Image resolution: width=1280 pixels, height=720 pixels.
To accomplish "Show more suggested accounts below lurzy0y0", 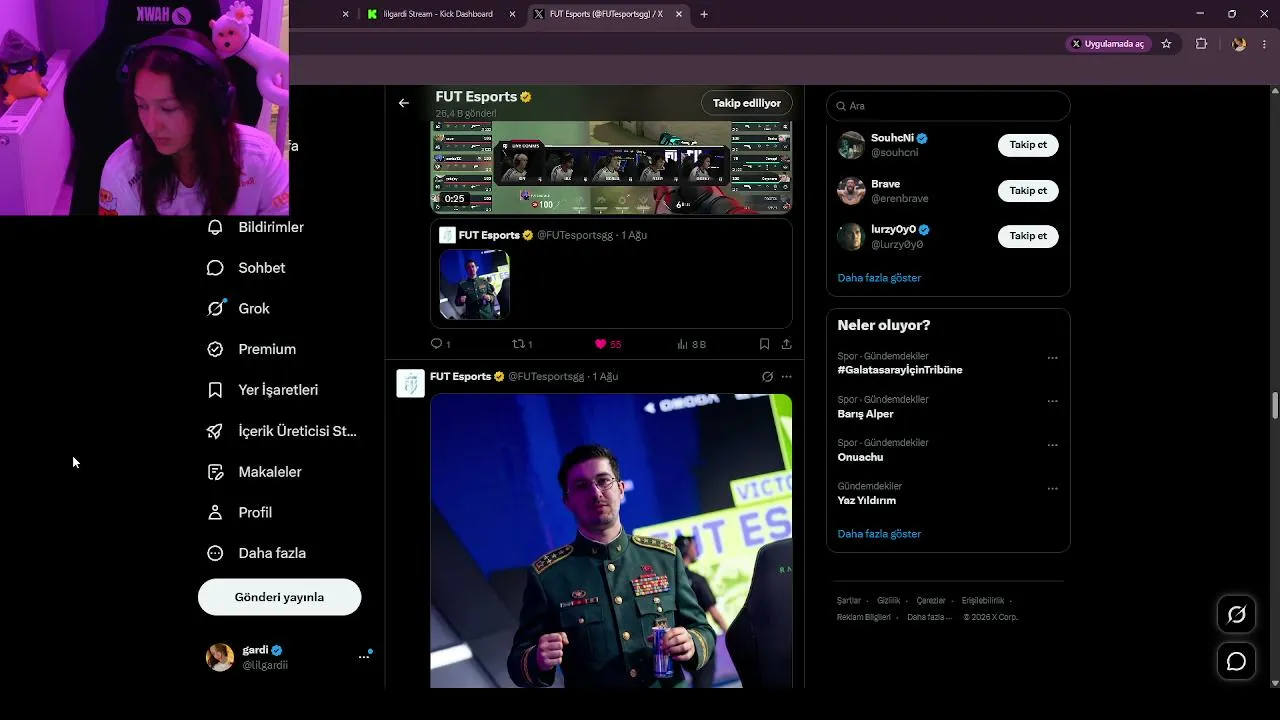I will [879, 278].
